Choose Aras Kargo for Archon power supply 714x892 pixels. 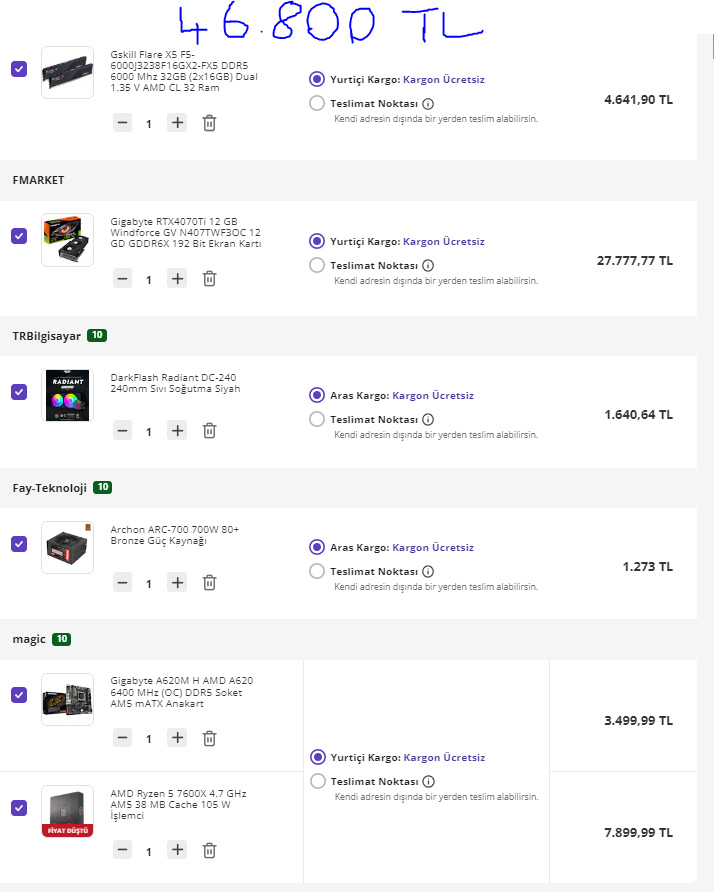(317, 547)
